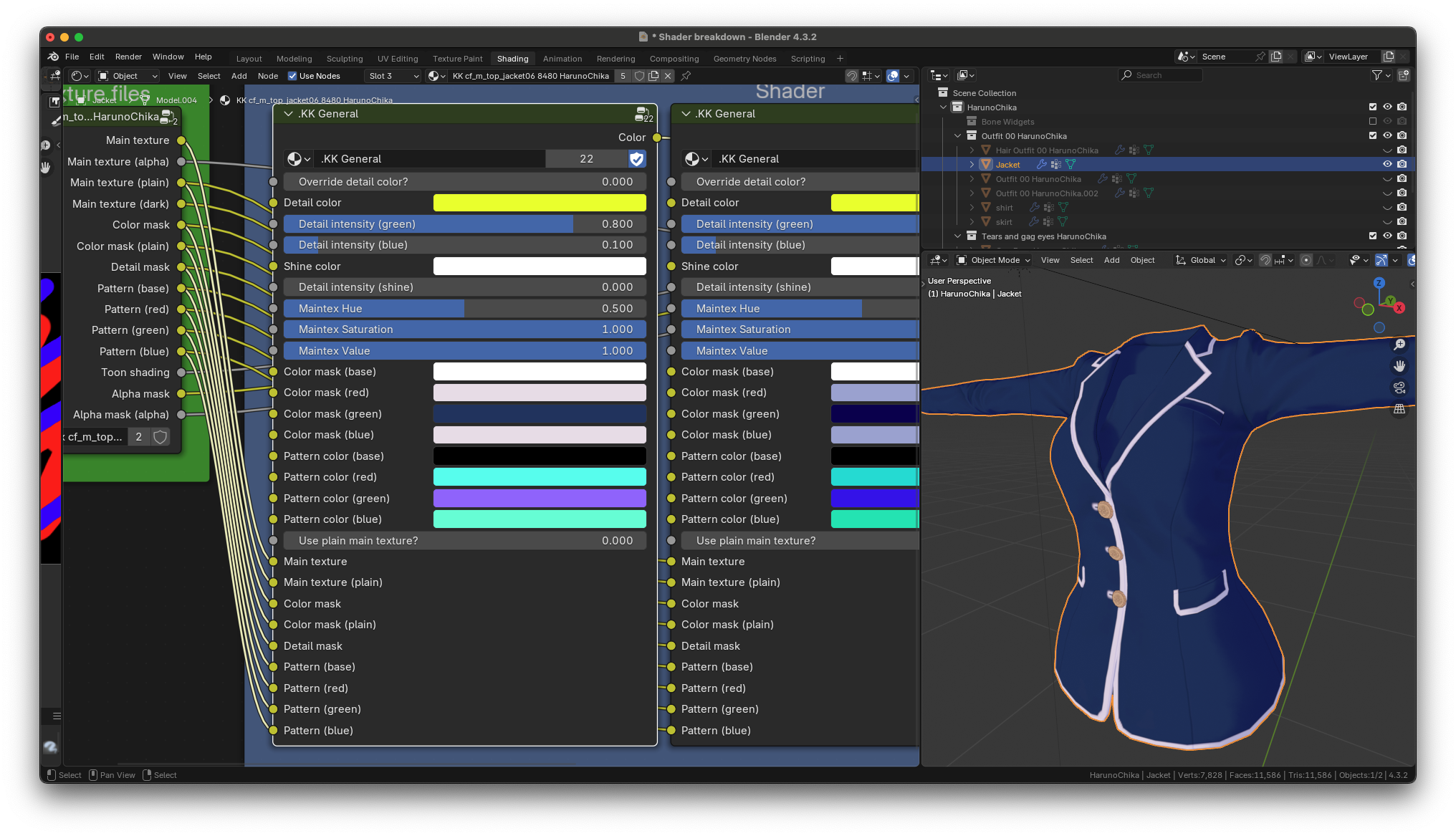This screenshot has width=1456, height=836.
Task: Uncheck the Use Nodes checkbox
Action: pos(292,76)
